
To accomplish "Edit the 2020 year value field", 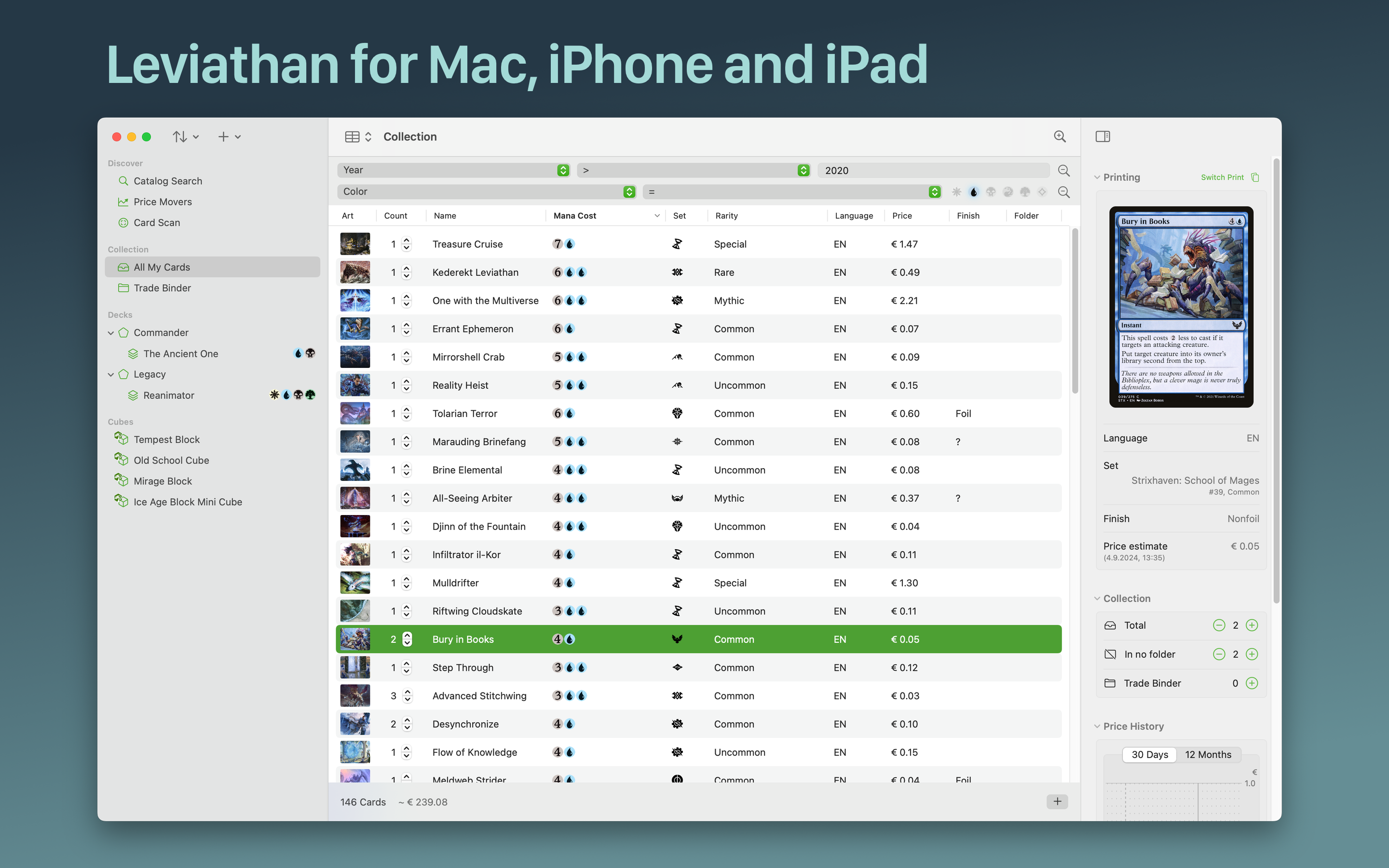I will point(933,170).
